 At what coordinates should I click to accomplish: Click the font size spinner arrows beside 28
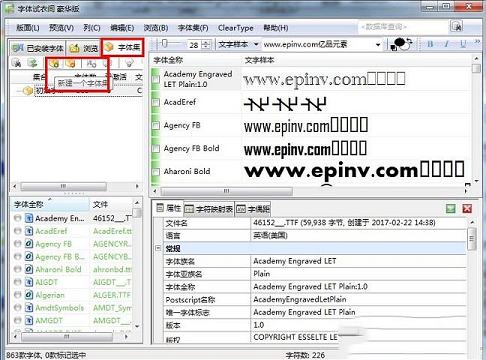pyautogui.click(x=207, y=44)
